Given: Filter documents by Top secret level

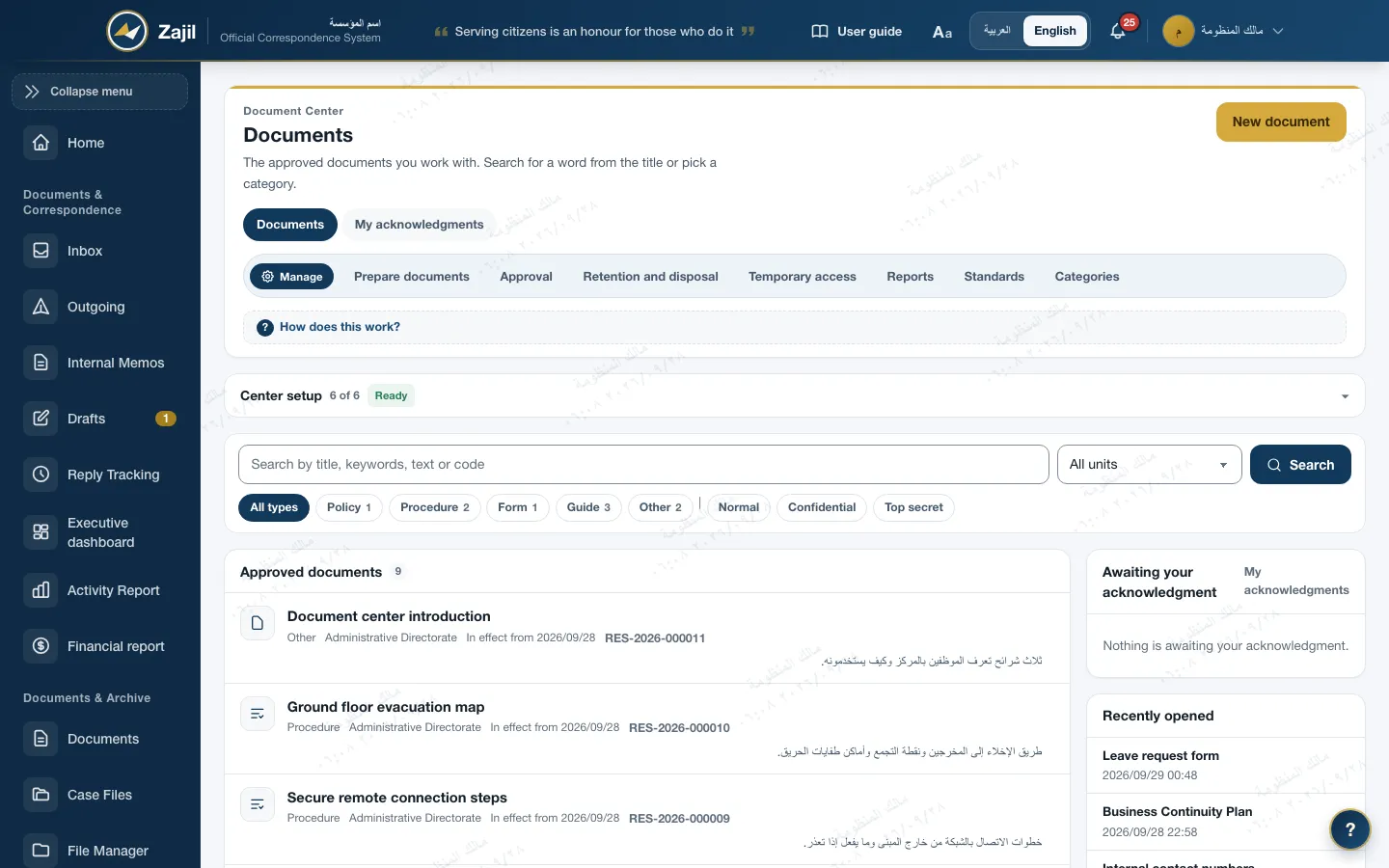Looking at the screenshot, I should click(913, 507).
